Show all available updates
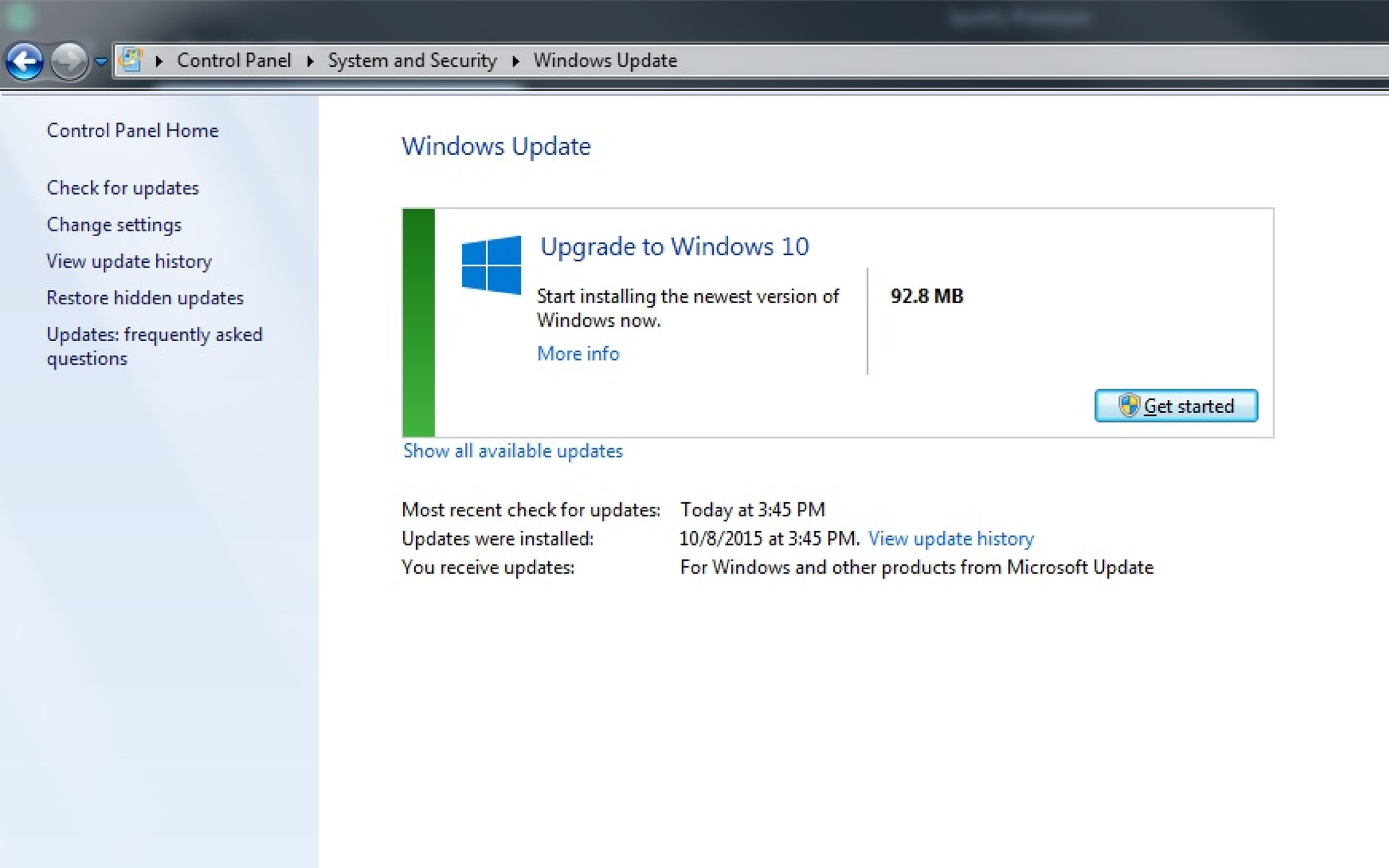This screenshot has height=868, width=1389. coord(512,451)
